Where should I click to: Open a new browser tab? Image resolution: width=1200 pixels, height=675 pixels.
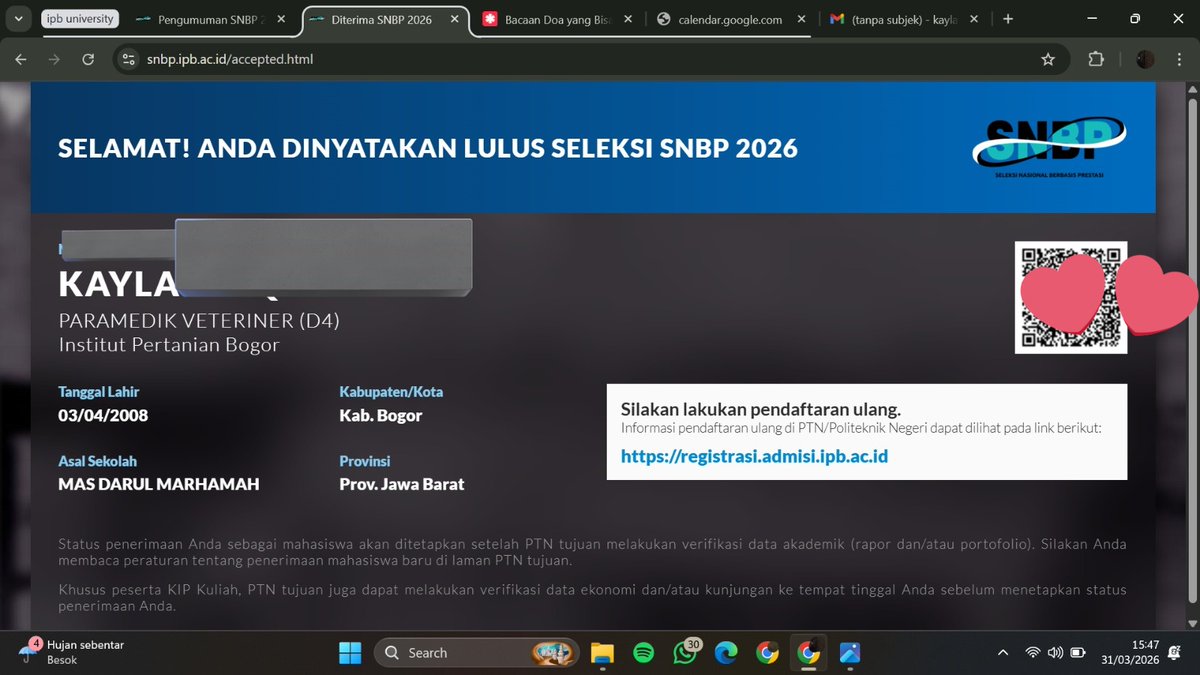pyautogui.click(x=1008, y=19)
